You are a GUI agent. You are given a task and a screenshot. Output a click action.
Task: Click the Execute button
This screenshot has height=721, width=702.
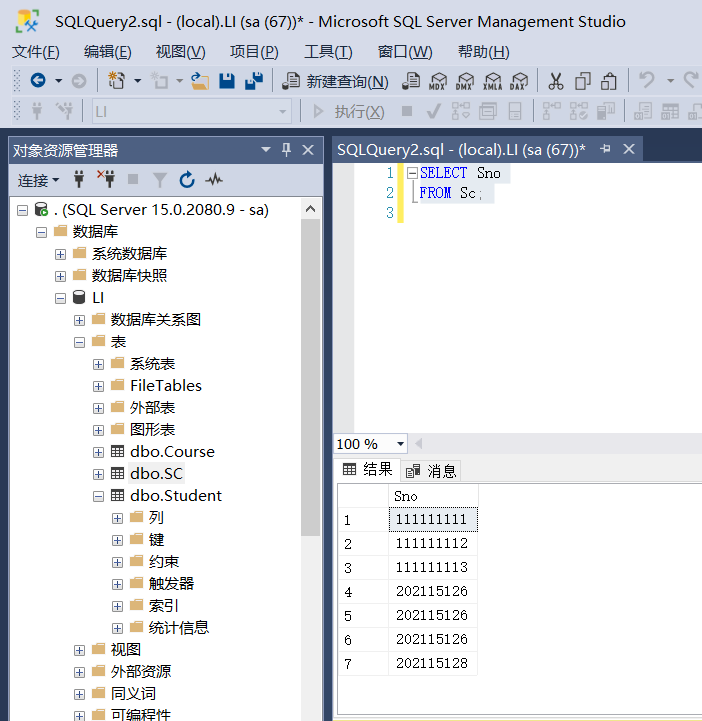(x=348, y=111)
